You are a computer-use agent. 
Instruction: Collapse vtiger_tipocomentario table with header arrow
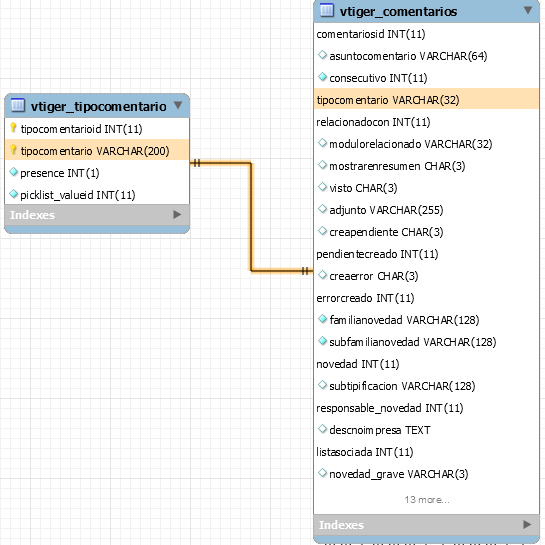click(x=178, y=105)
